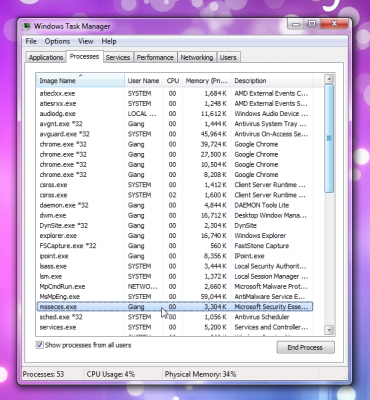Open the View menu

tap(86, 41)
